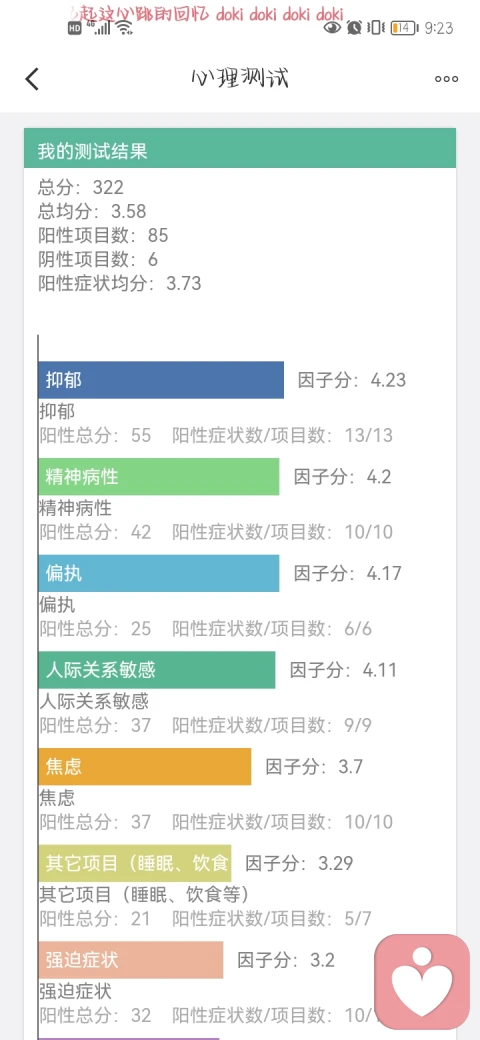The image size is (480, 1040).
Task: Select the blue 抑郁 bar
Action: [x=161, y=380]
